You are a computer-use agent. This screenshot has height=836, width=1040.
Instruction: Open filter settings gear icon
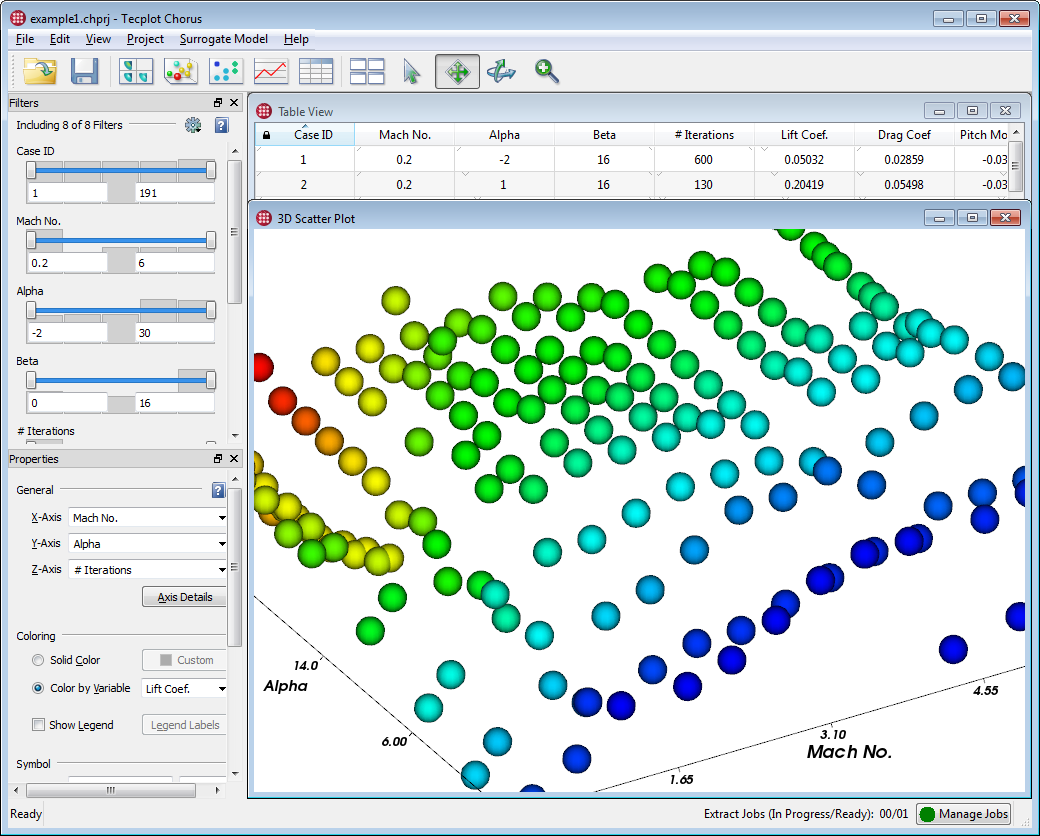click(x=193, y=125)
